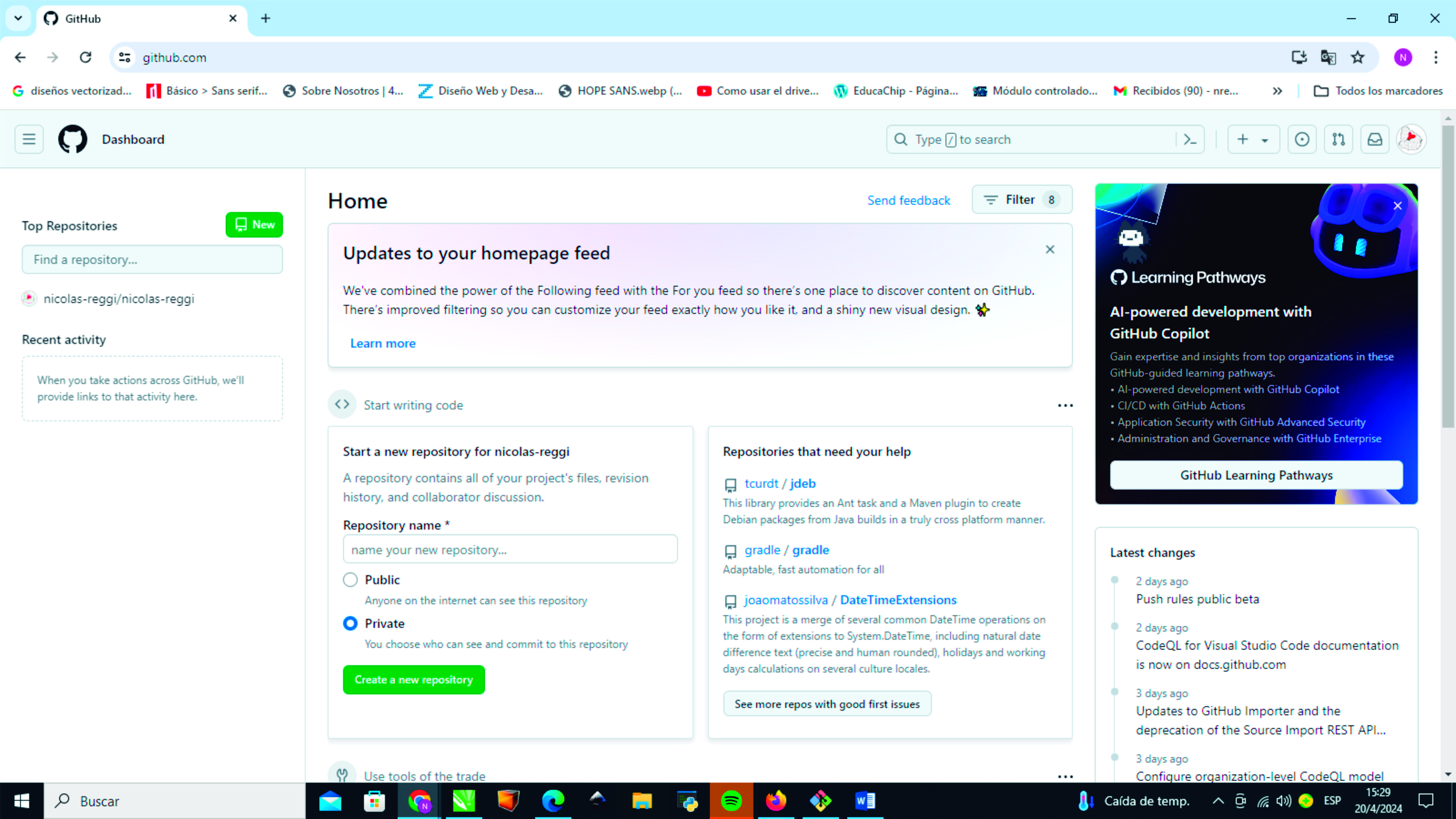Open joaomatossilva / DateTimeExtensions repository
The width and height of the screenshot is (1456, 819).
tap(850, 600)
